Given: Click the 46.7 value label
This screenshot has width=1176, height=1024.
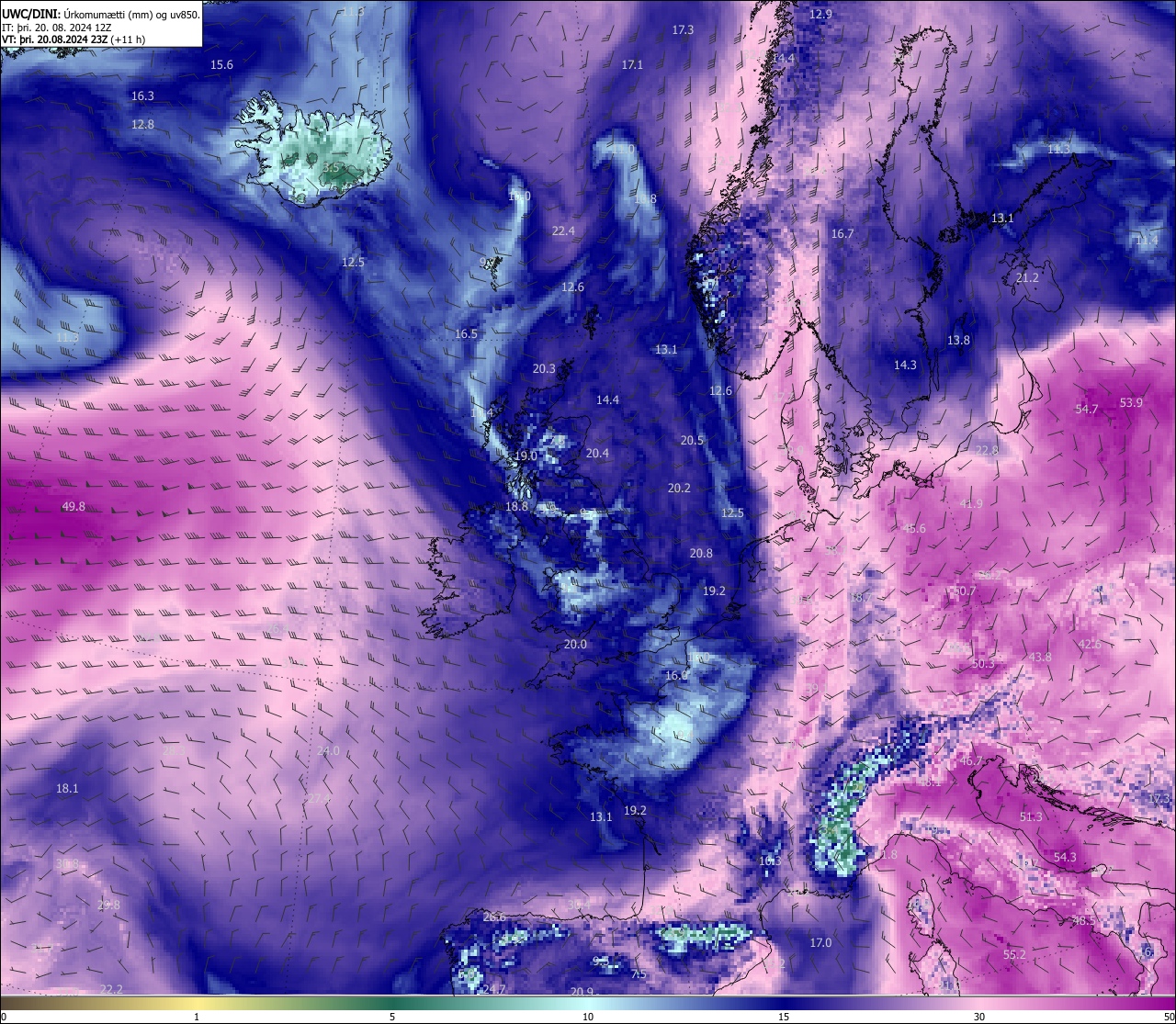Looking at the screenshot, I should (971, 761).
